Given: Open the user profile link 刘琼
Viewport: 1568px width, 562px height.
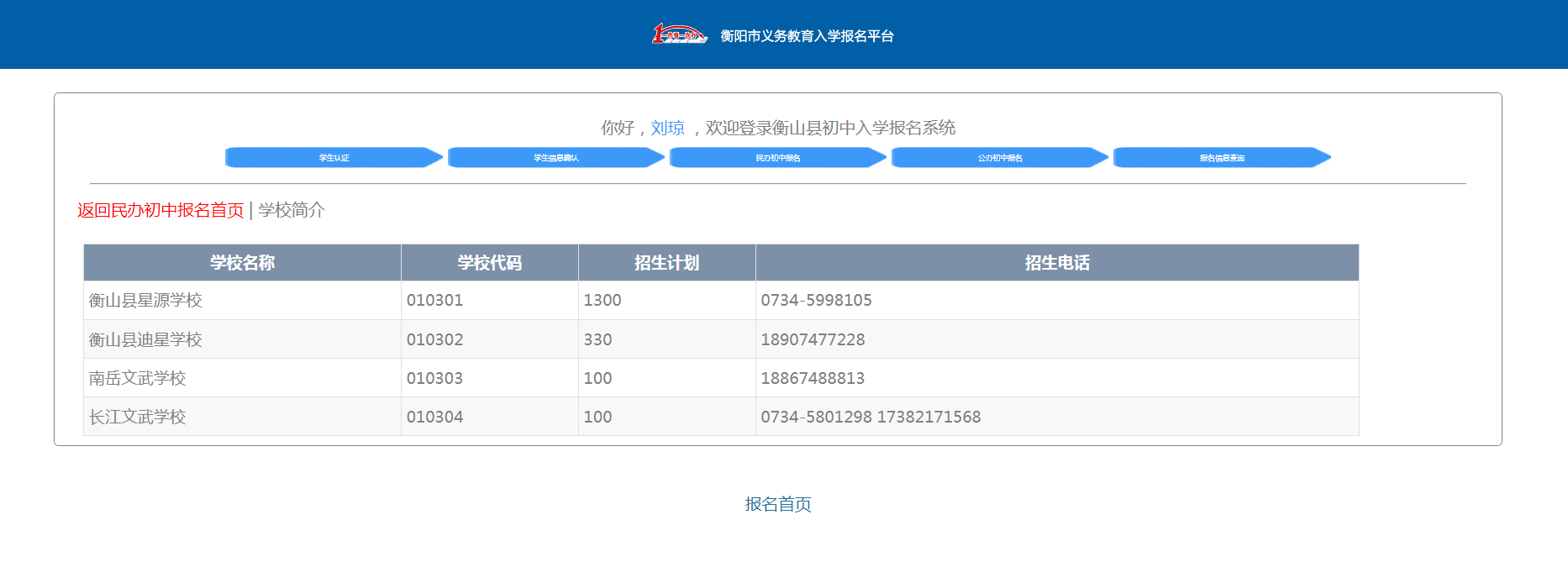Looking at the screenshot, I should (x=667, y=128).
